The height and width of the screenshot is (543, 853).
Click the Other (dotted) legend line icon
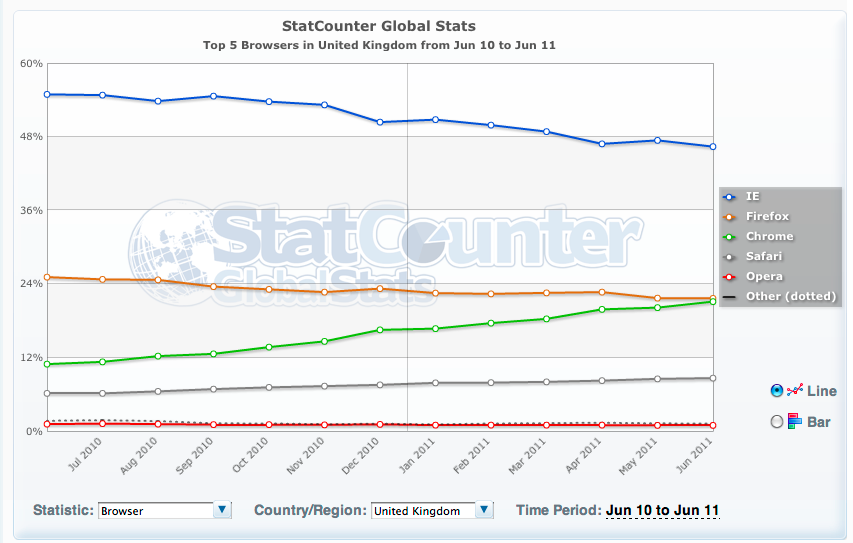[x=729, y=296]
